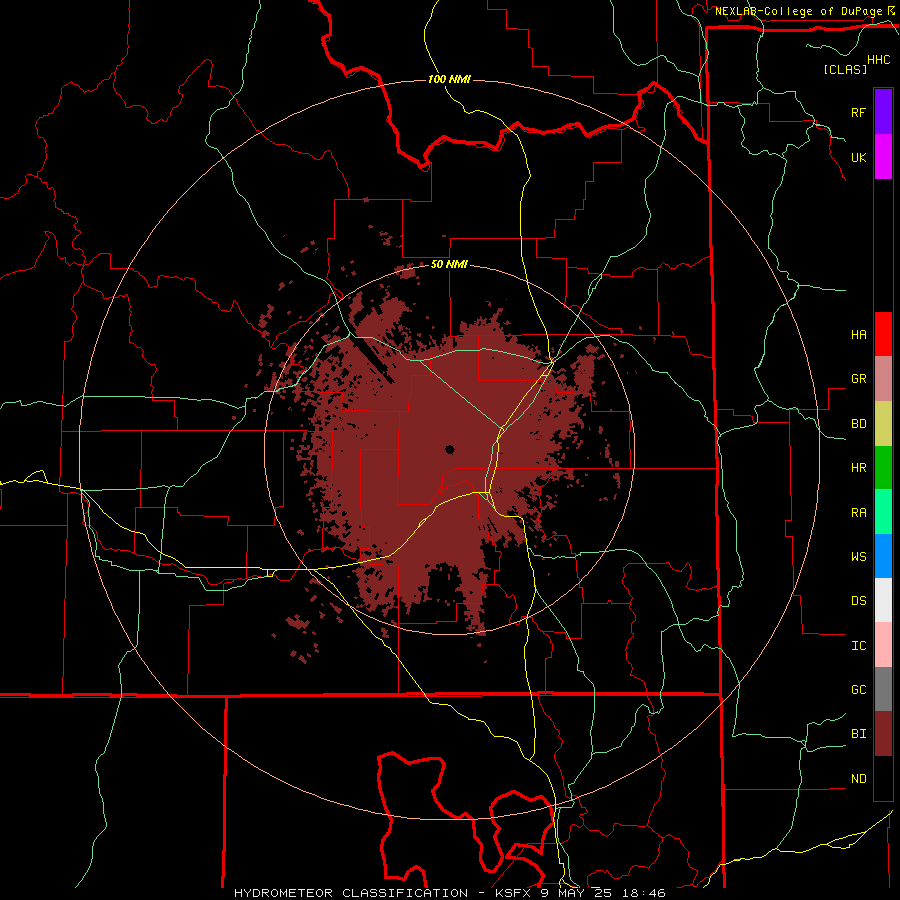Click the BI legend label
The height and width of the screenshot is (900, 900).
(858, 734)
